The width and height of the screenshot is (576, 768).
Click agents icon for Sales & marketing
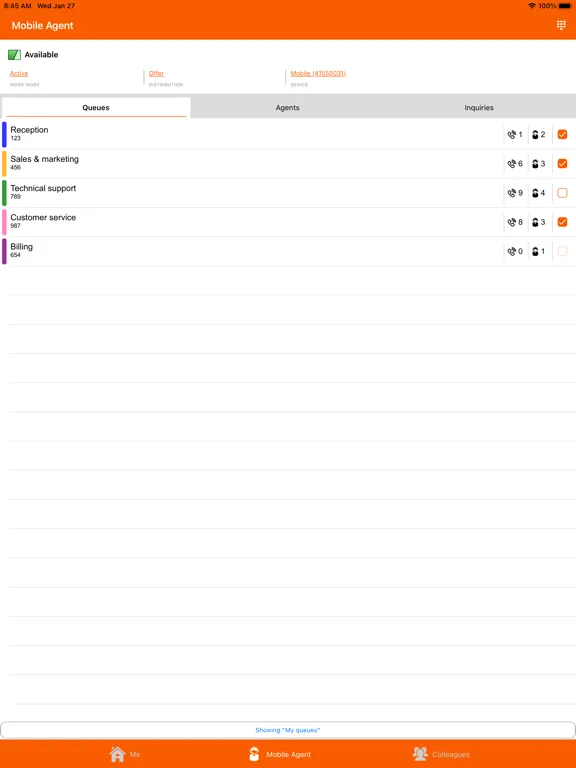[535, 164]
